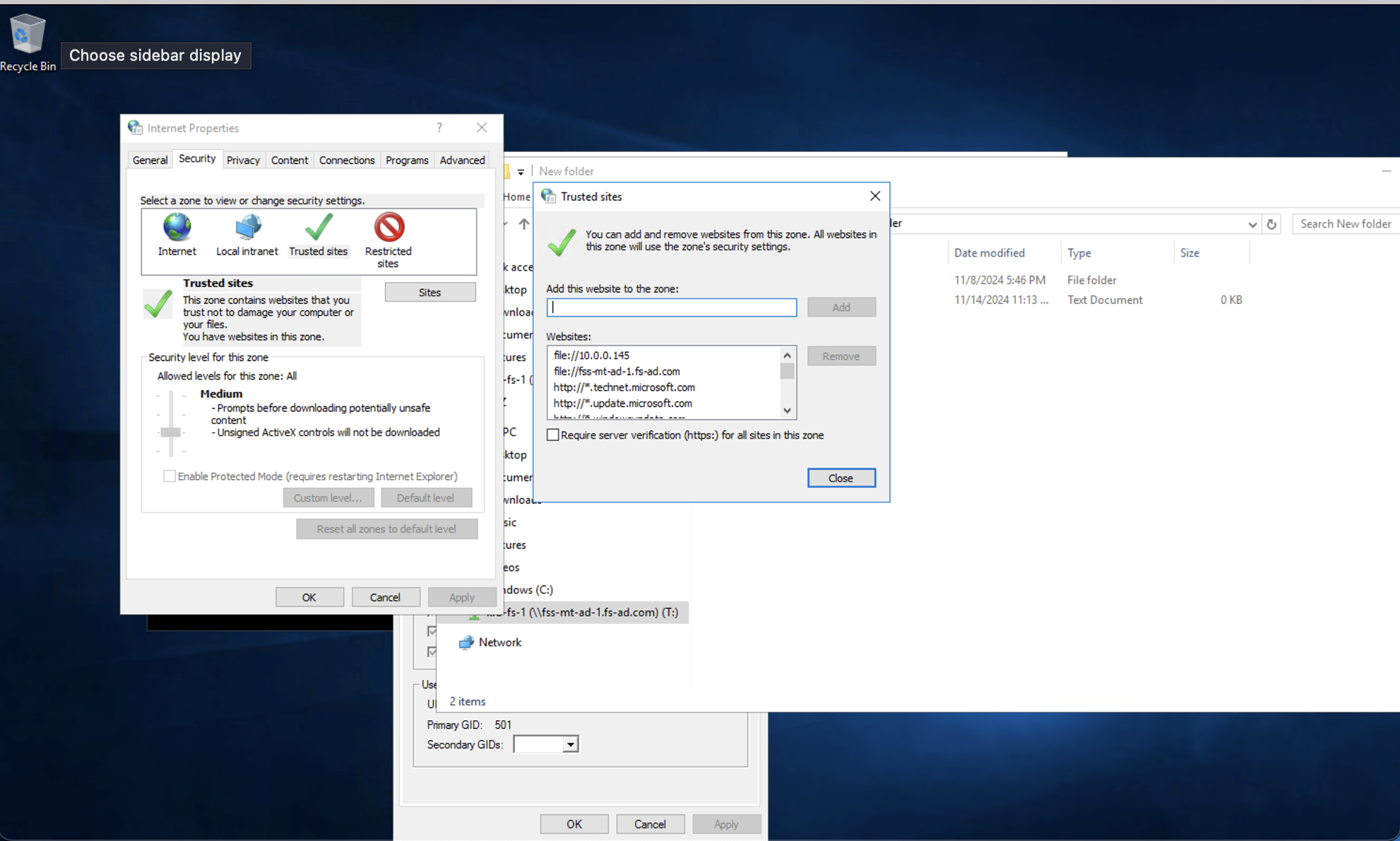Select the Trusted sites green checkmark icon
Image resolution: width=1400 pixels, height=841 pixels.
pos(319,228)
